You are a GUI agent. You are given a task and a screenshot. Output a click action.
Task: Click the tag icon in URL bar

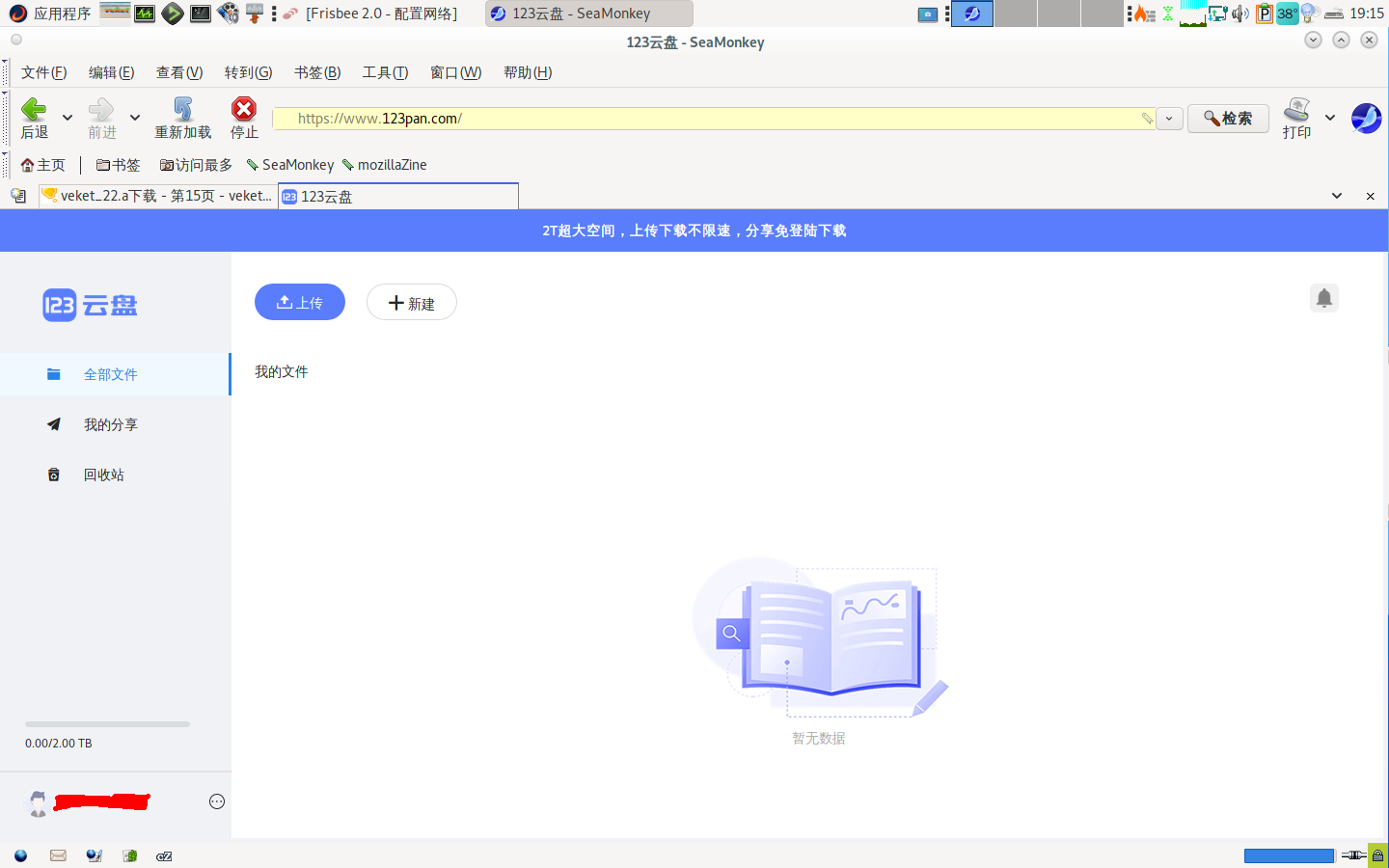coord(1147,119)
